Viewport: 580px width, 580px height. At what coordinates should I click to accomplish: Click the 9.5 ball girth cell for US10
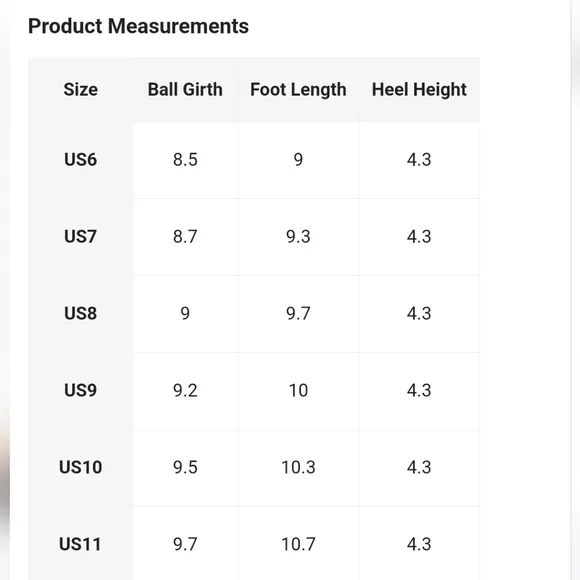185,468
